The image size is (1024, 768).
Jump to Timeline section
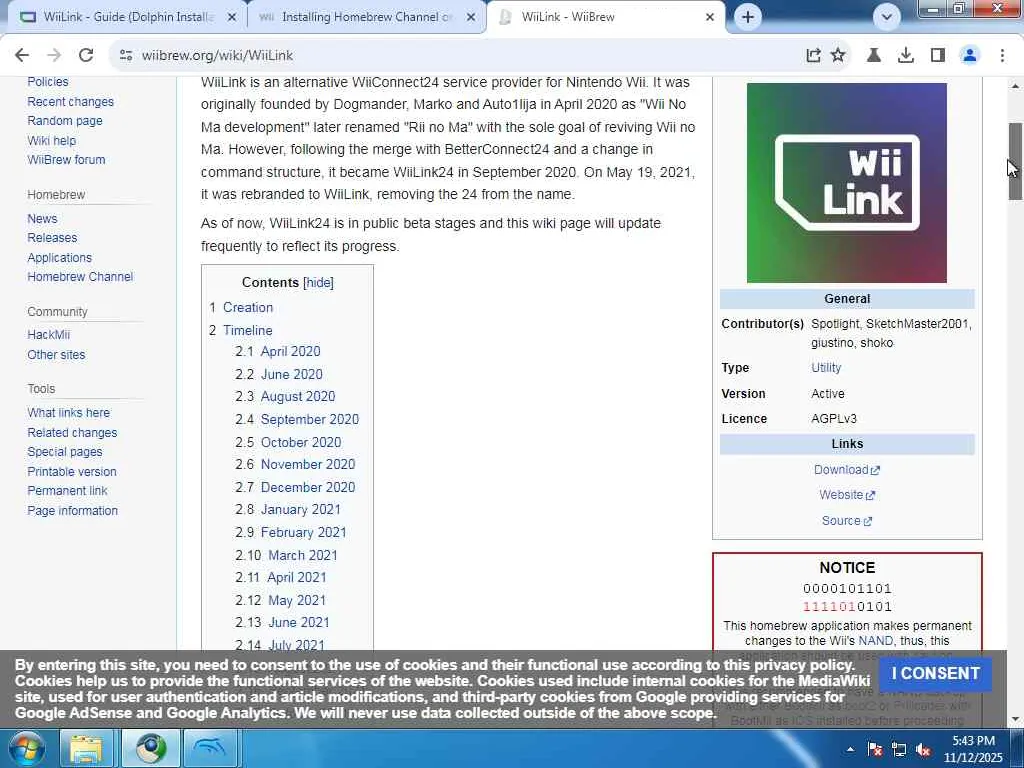[248, 330]
